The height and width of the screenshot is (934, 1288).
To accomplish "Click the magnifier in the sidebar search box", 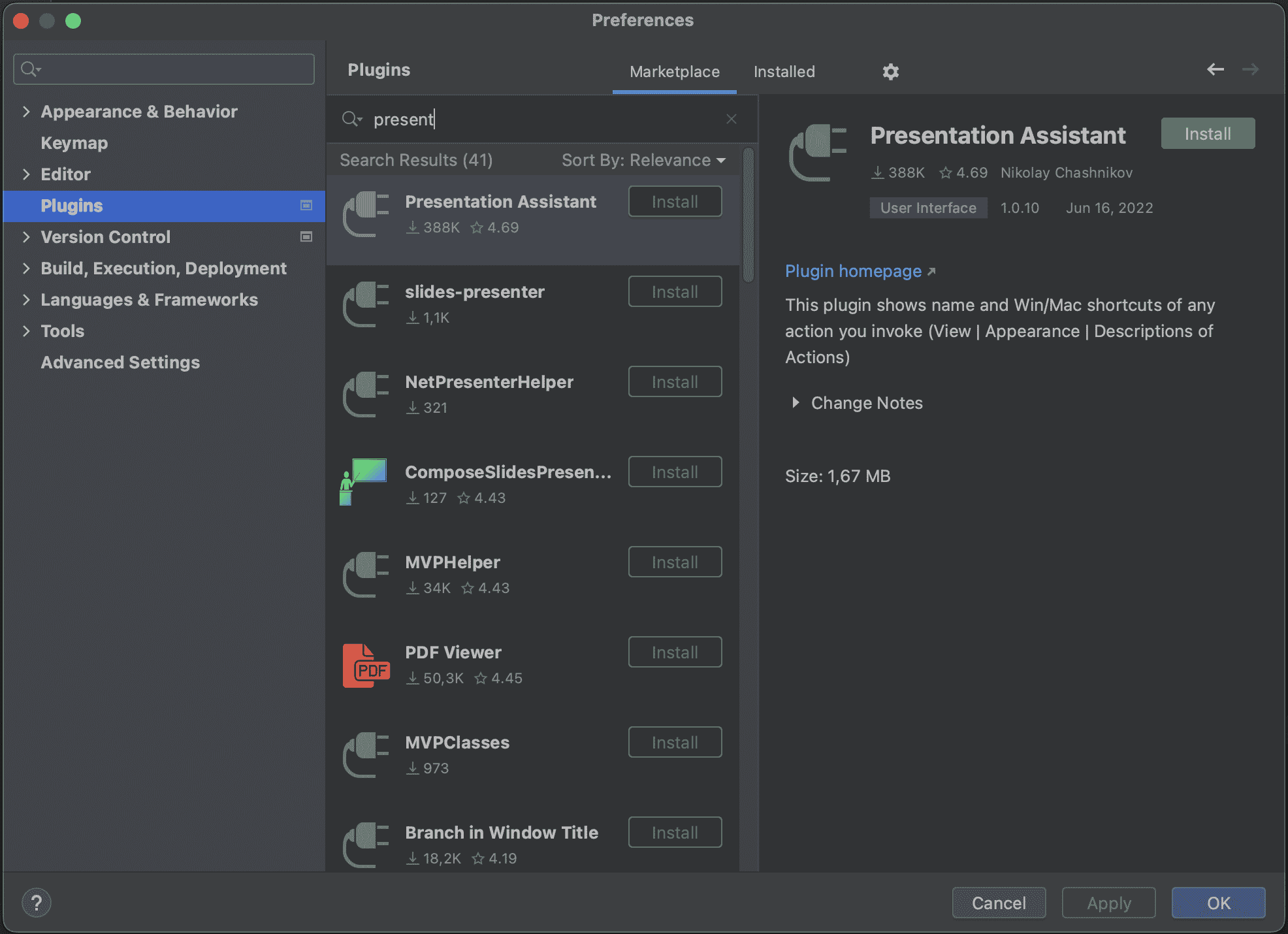I will [x=29, y=69].
